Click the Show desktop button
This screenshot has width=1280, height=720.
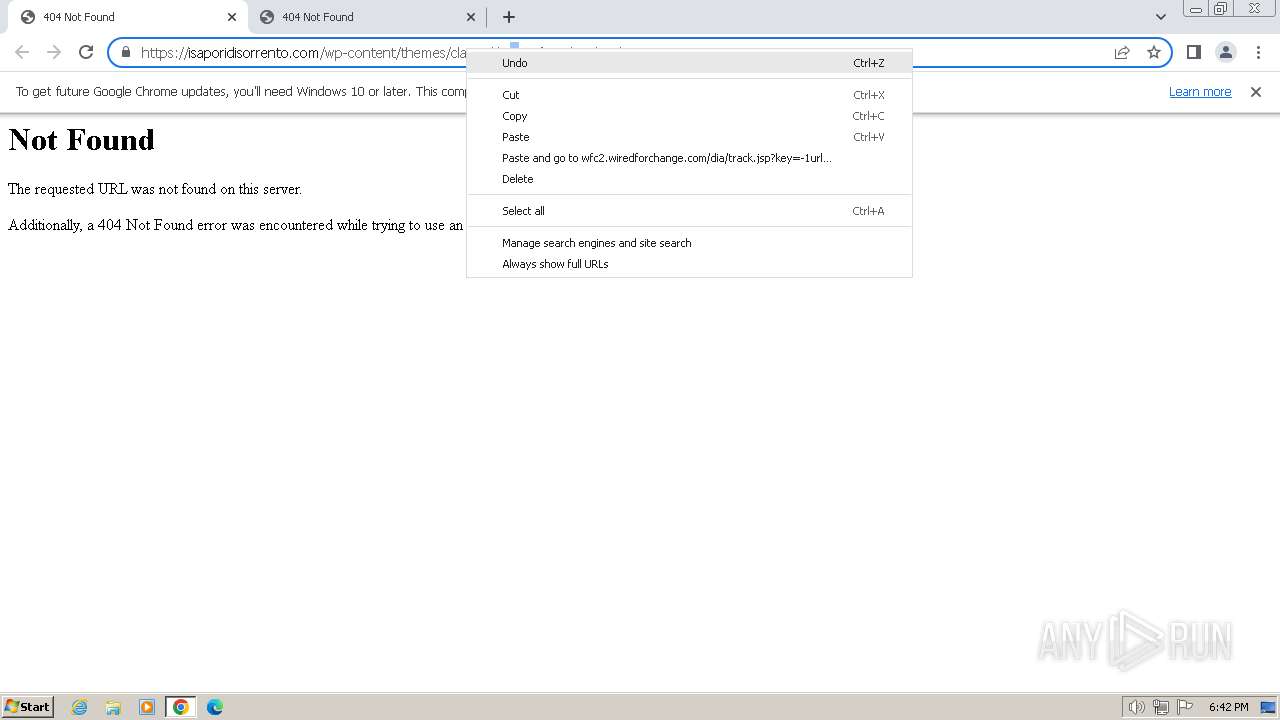1269,707
